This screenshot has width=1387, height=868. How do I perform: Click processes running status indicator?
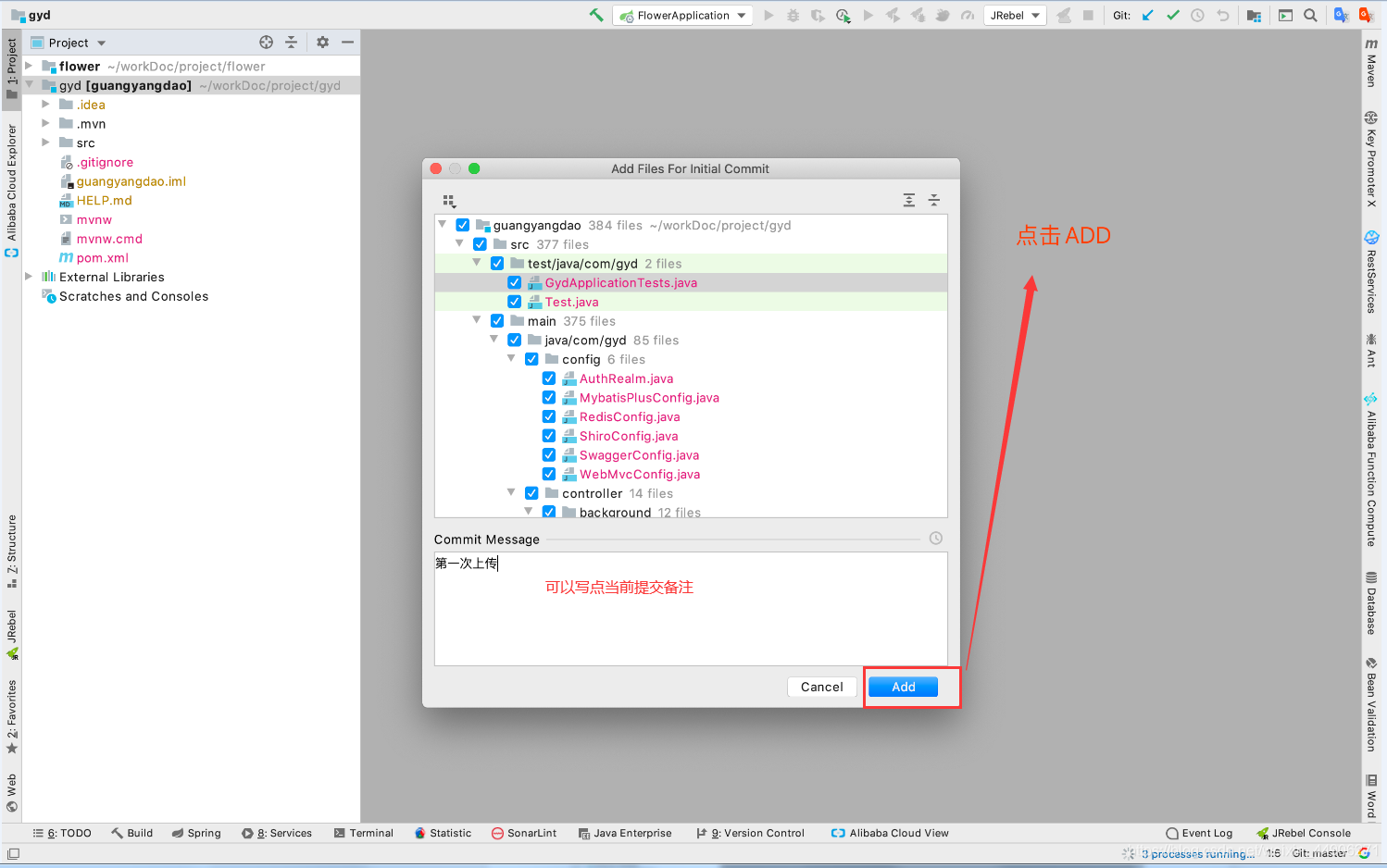click(1197, 853)
